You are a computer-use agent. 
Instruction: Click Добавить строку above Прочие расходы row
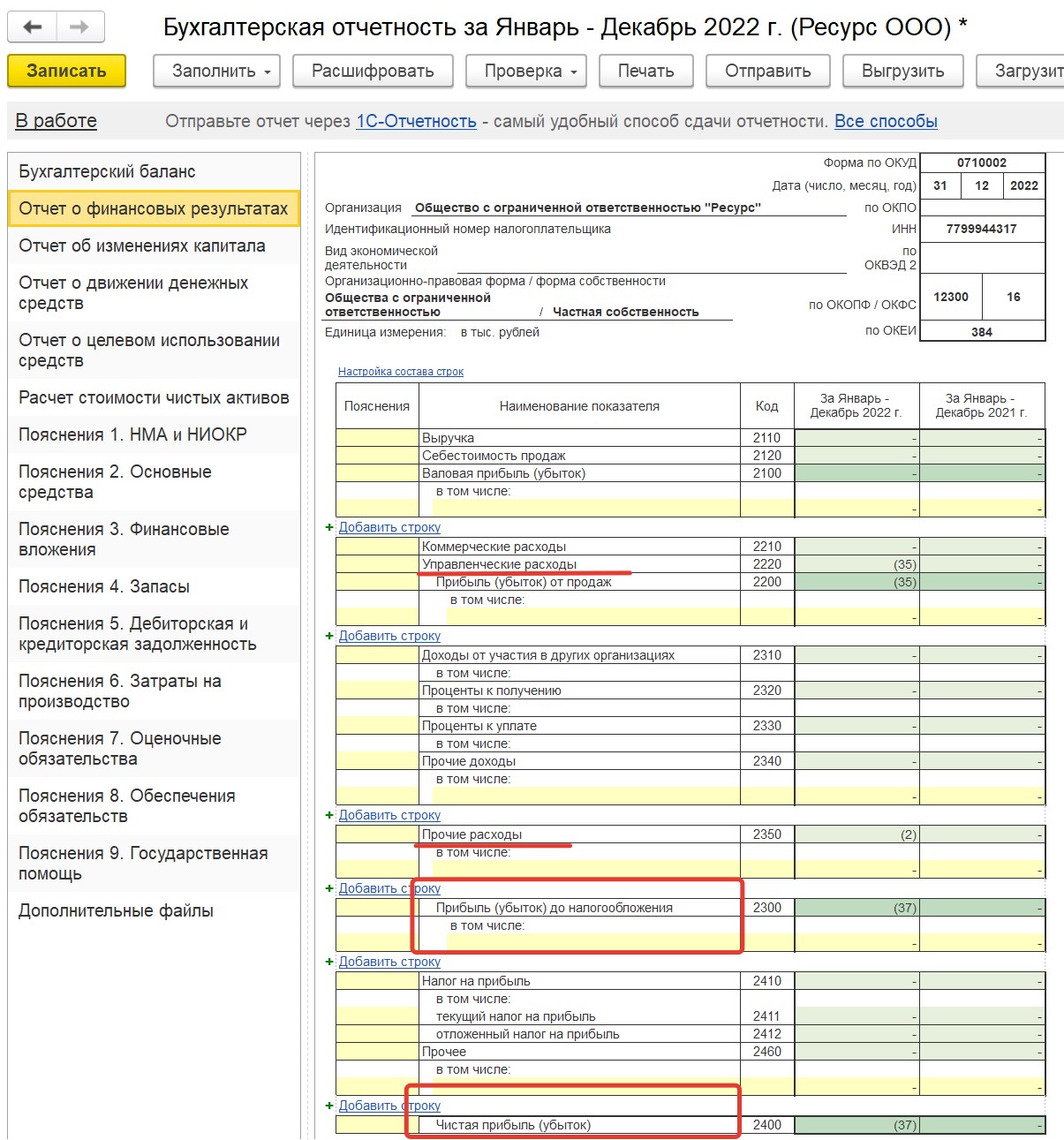coord(389,815)
